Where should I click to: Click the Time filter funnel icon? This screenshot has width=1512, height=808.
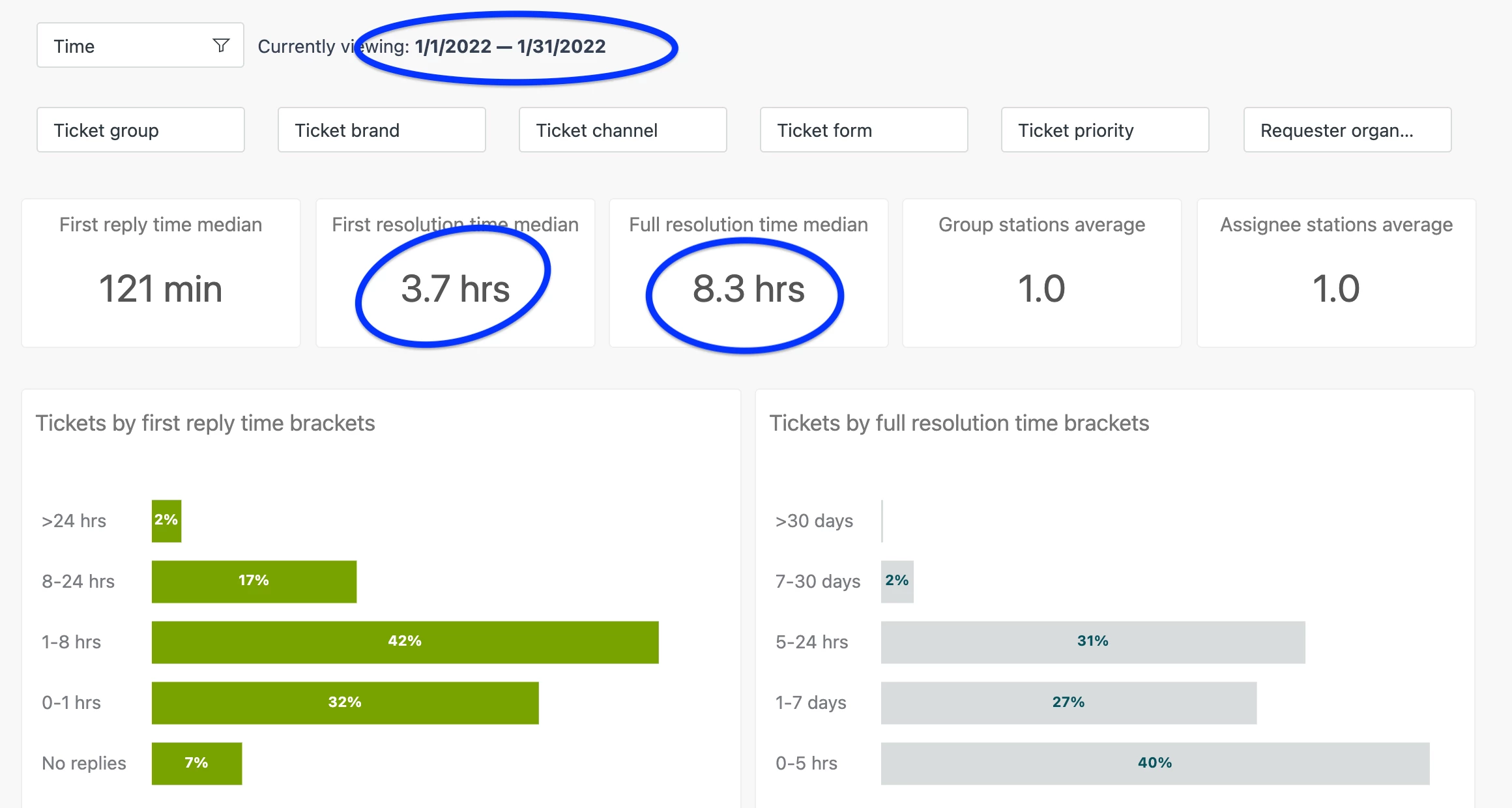(221, 45)
